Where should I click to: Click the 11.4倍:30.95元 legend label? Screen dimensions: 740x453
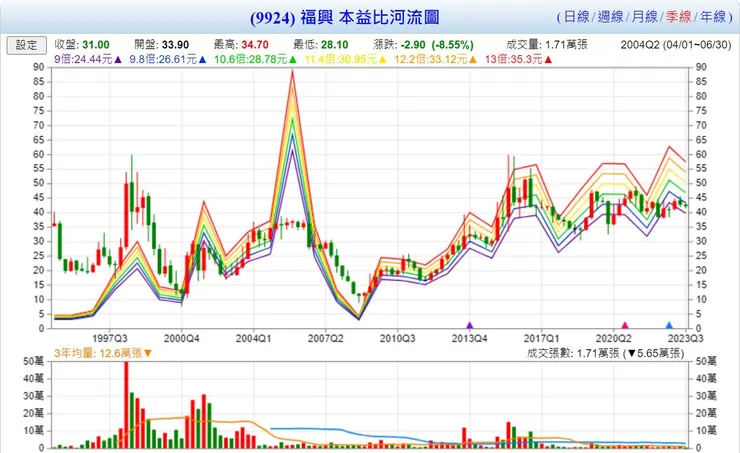point(341,59)
